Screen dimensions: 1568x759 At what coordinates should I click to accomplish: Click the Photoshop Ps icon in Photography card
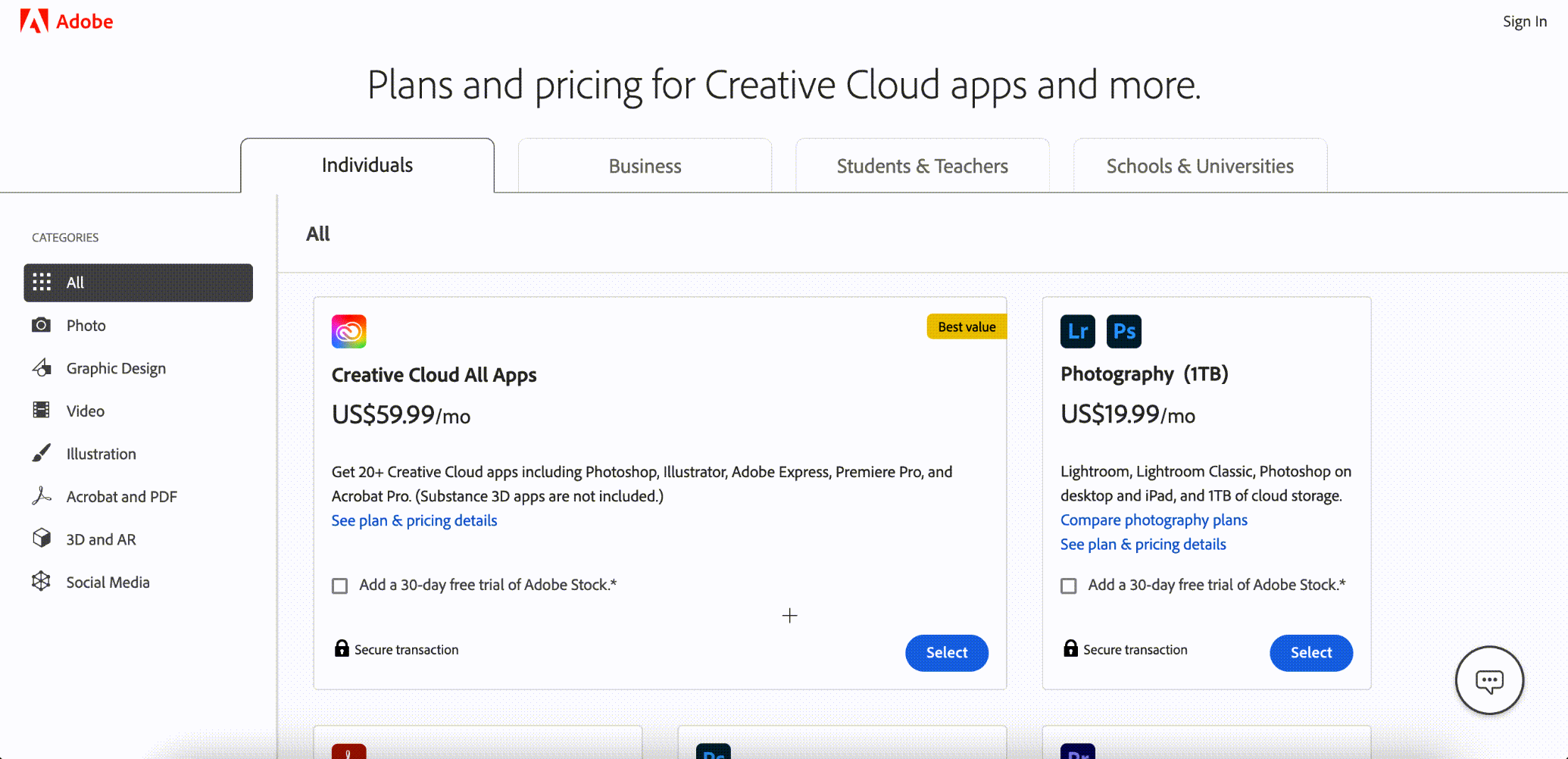tap(1123, 331)
